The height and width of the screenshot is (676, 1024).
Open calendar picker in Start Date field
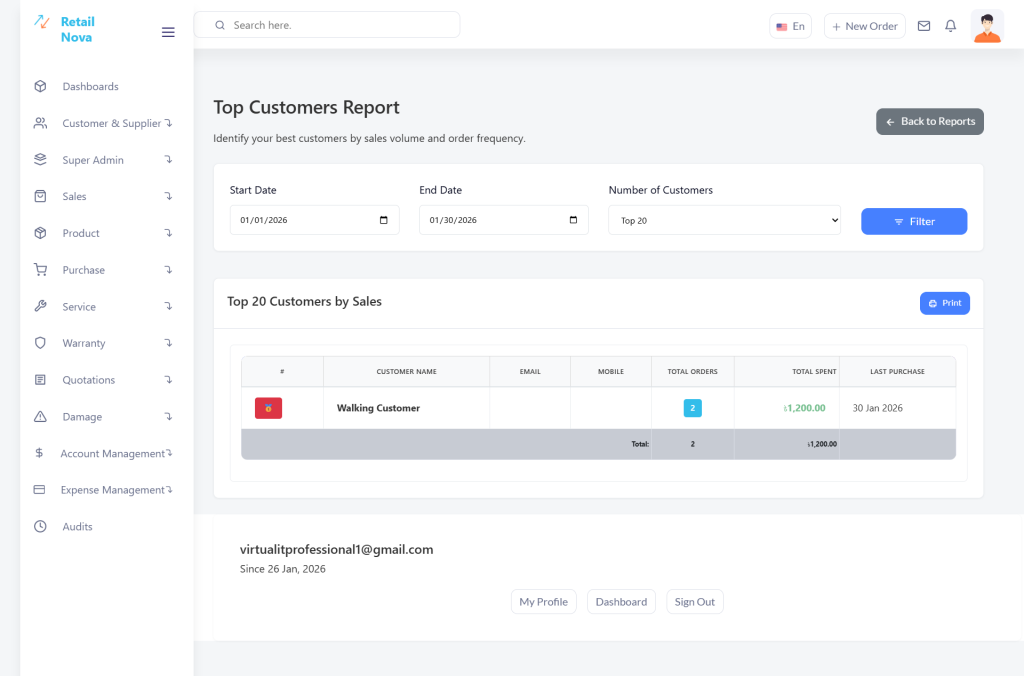[x=384, y=220]
